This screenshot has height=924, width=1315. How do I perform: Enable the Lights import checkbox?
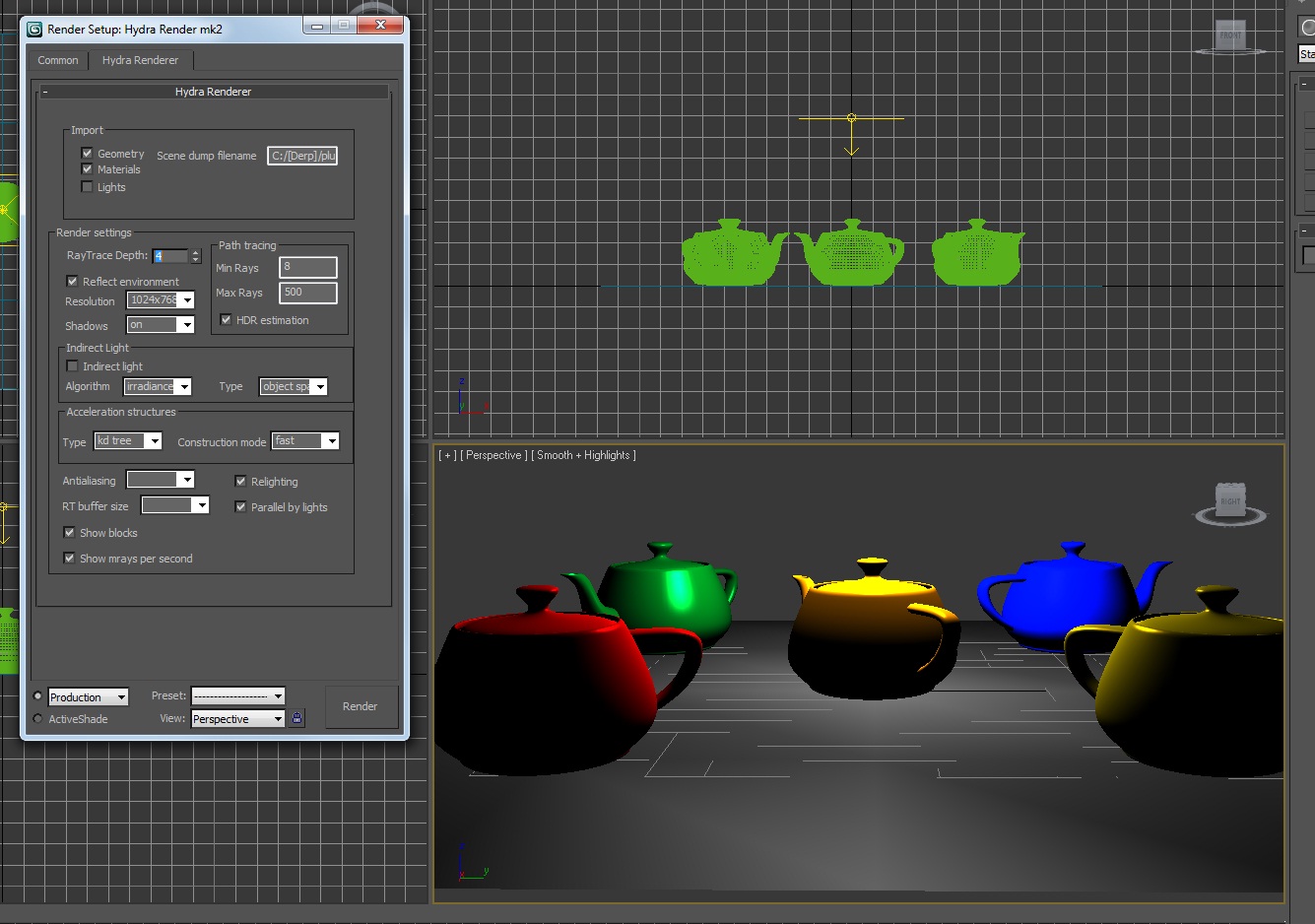coord(87,187)
